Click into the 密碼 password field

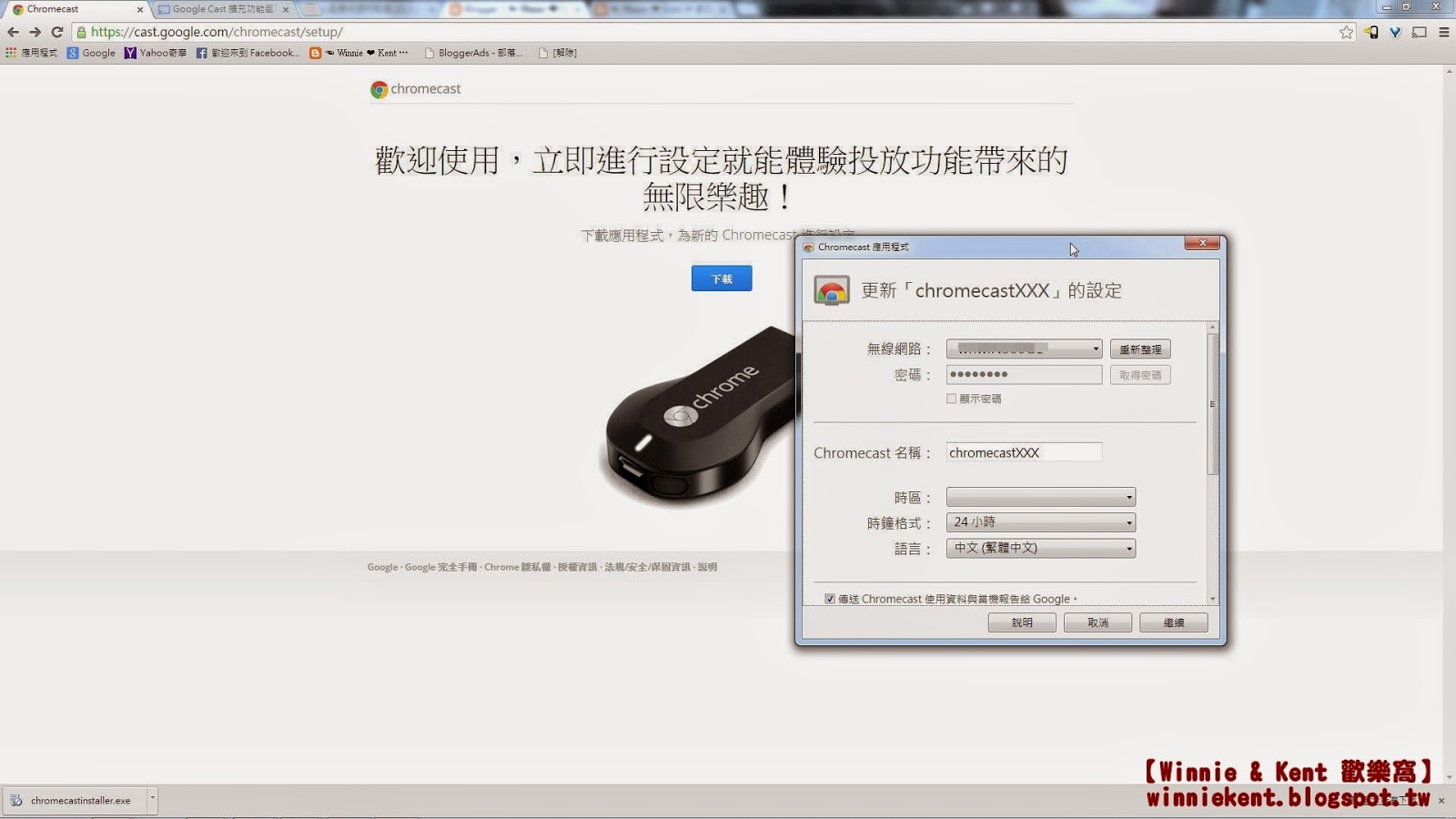coord(1025,375)
